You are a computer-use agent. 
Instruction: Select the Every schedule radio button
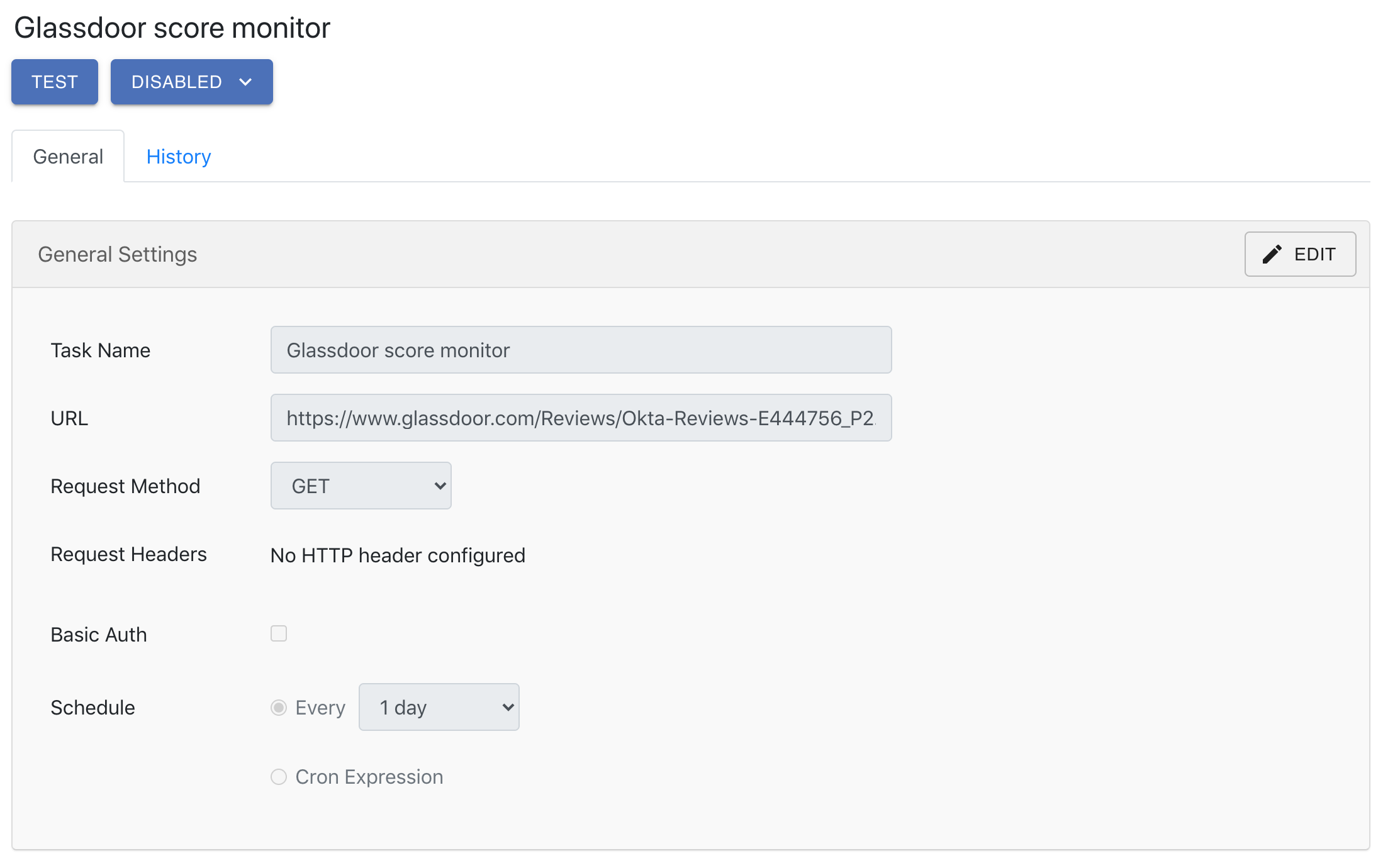[x=279, y=708]
